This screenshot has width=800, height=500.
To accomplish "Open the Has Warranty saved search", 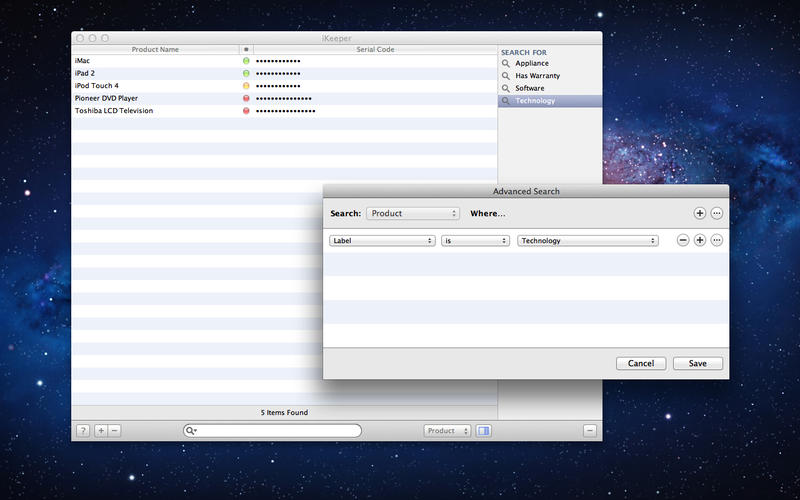I will tap(550, 76).
